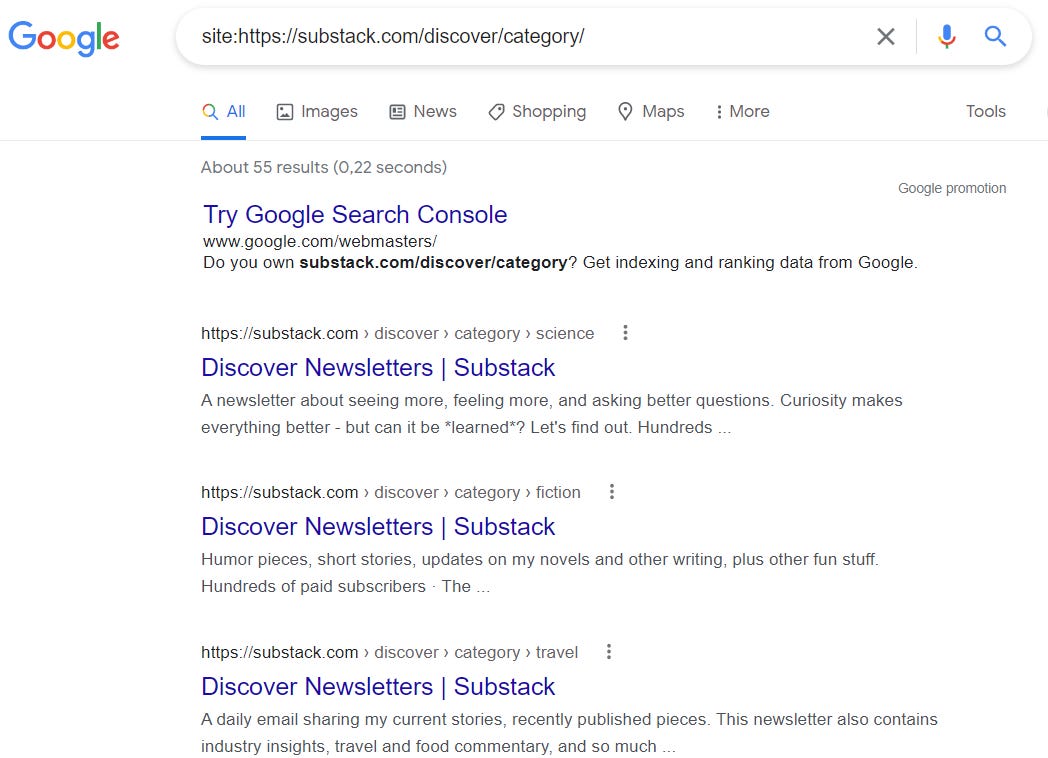Open the three-dot menu for the fiction result
The image size is (1048, 758).
[611, 491]
